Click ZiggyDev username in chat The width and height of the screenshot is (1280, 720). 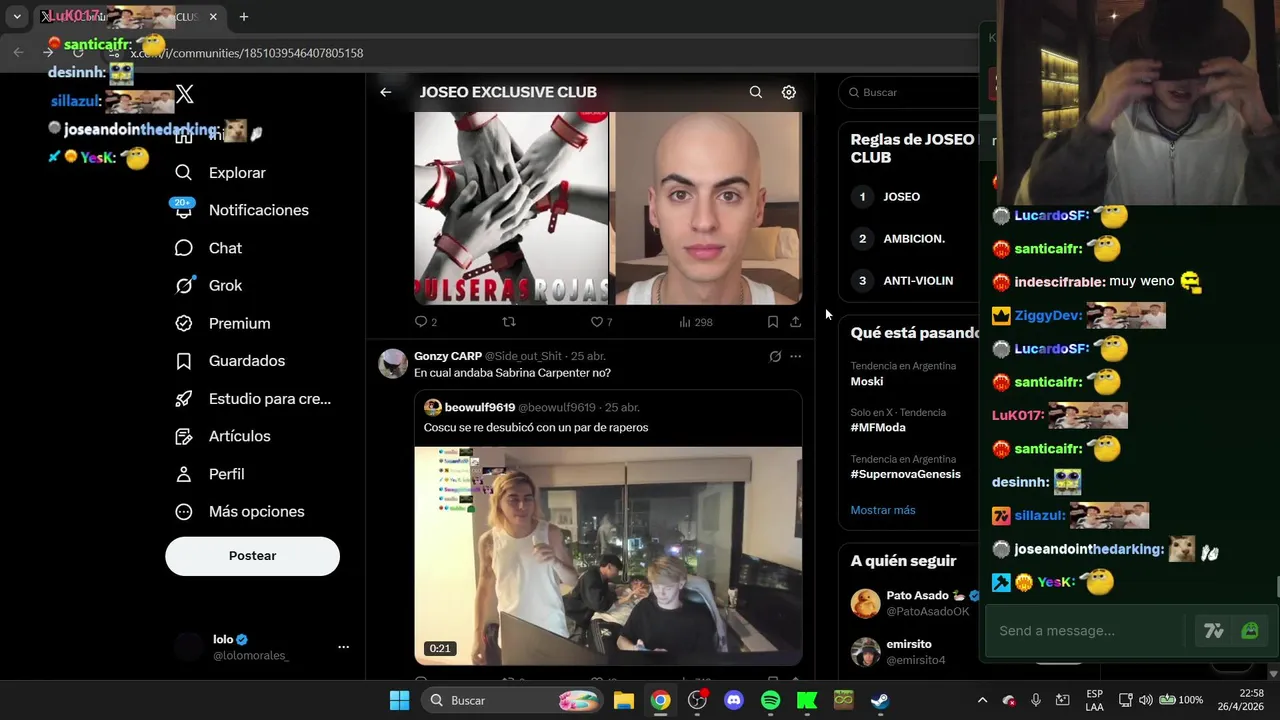coord(1048,315)
